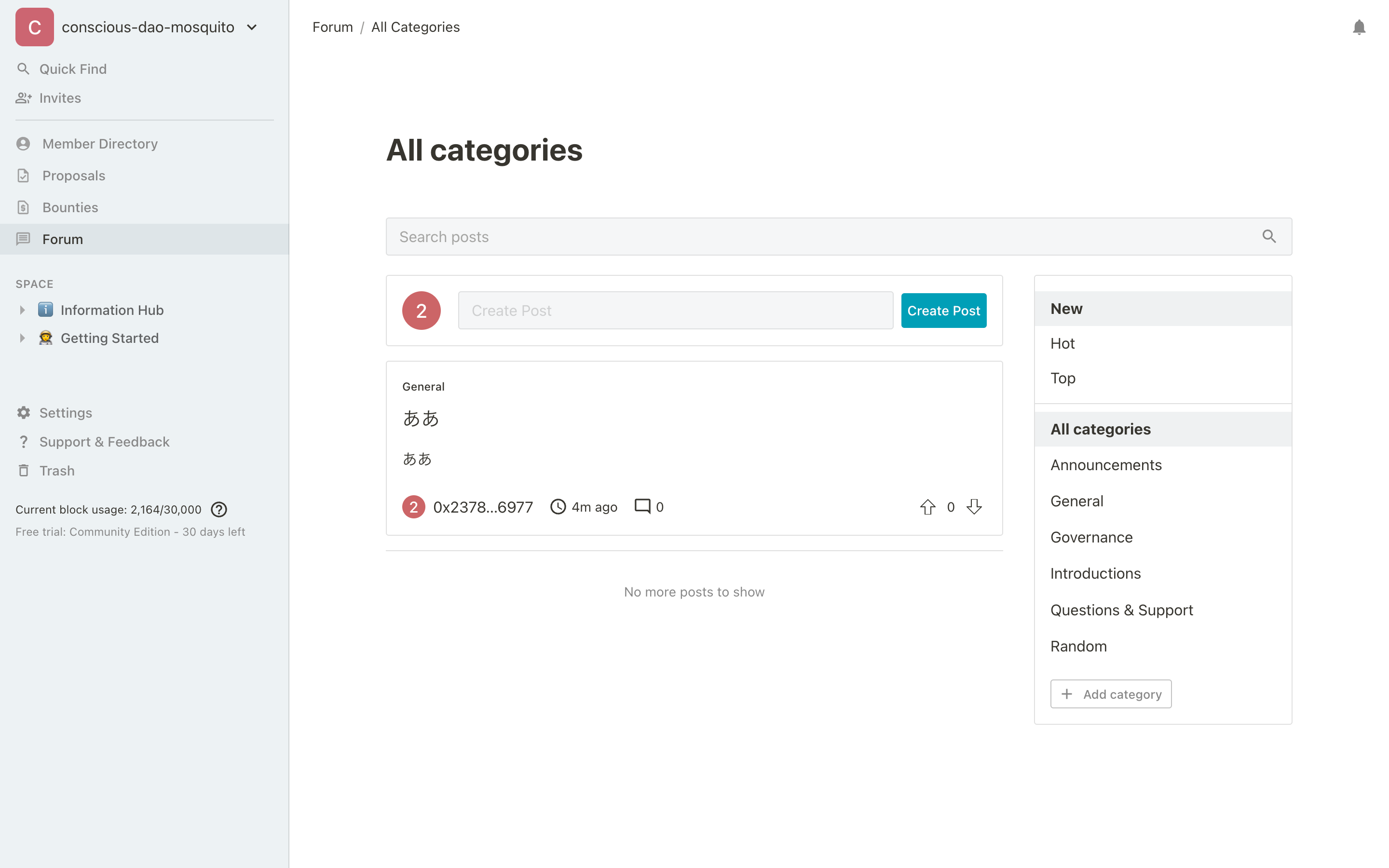Click the Proposals document icon
The image size is (1389, 868).
coord(23,176)
